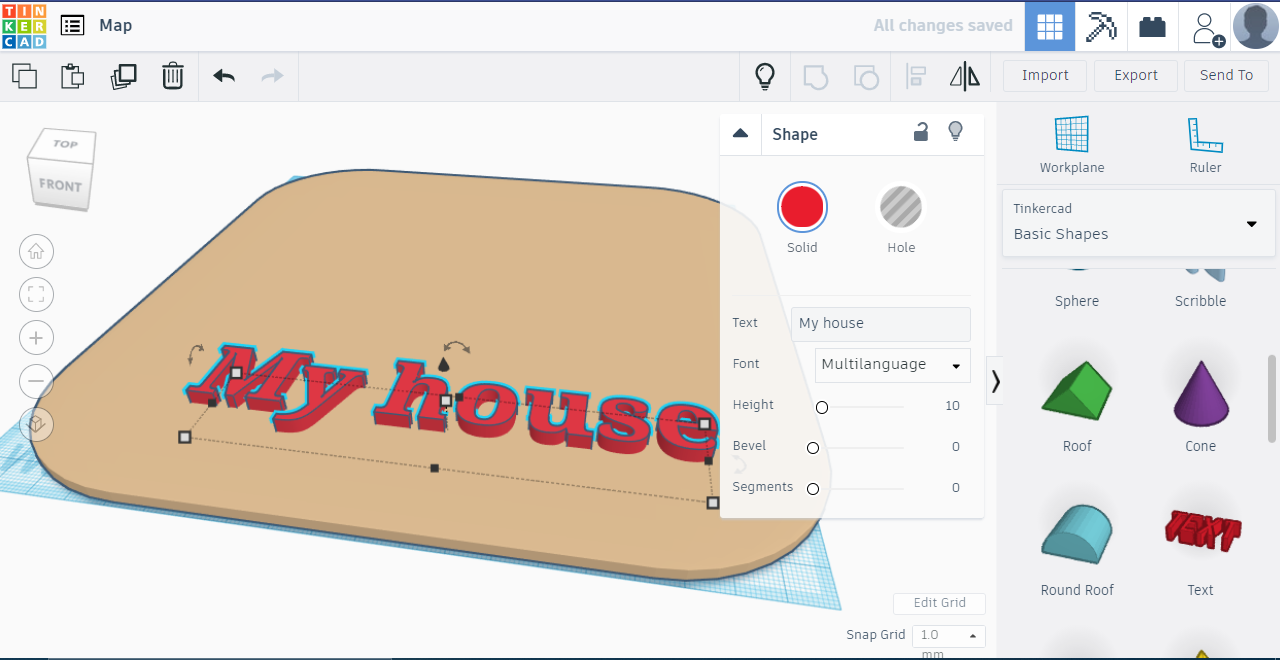The image size is (1280, 660).
Task: Click the Show all lightbulb icon
Action: (x=765, y=76)
